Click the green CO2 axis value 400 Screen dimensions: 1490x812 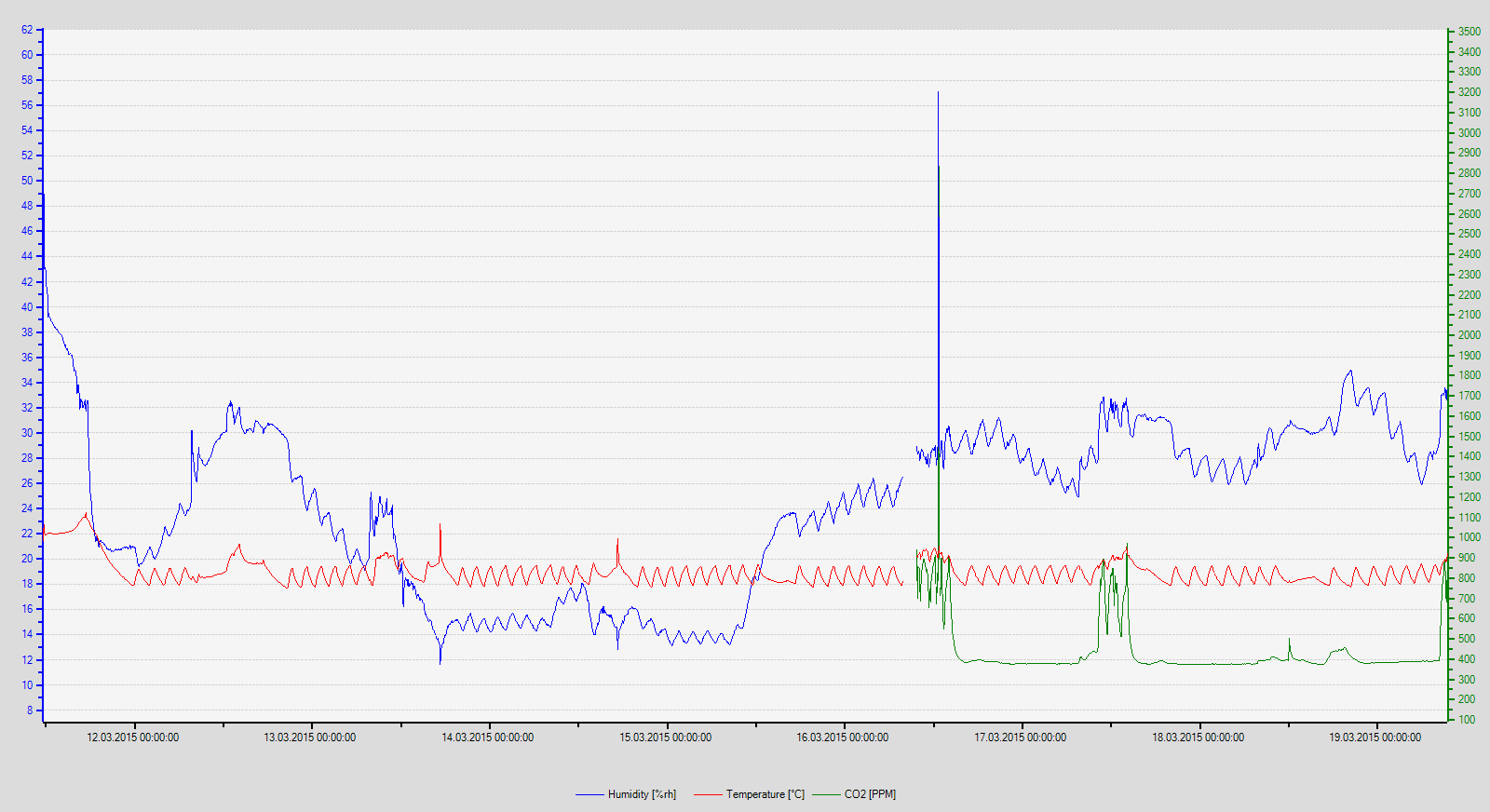[1467, 659]
